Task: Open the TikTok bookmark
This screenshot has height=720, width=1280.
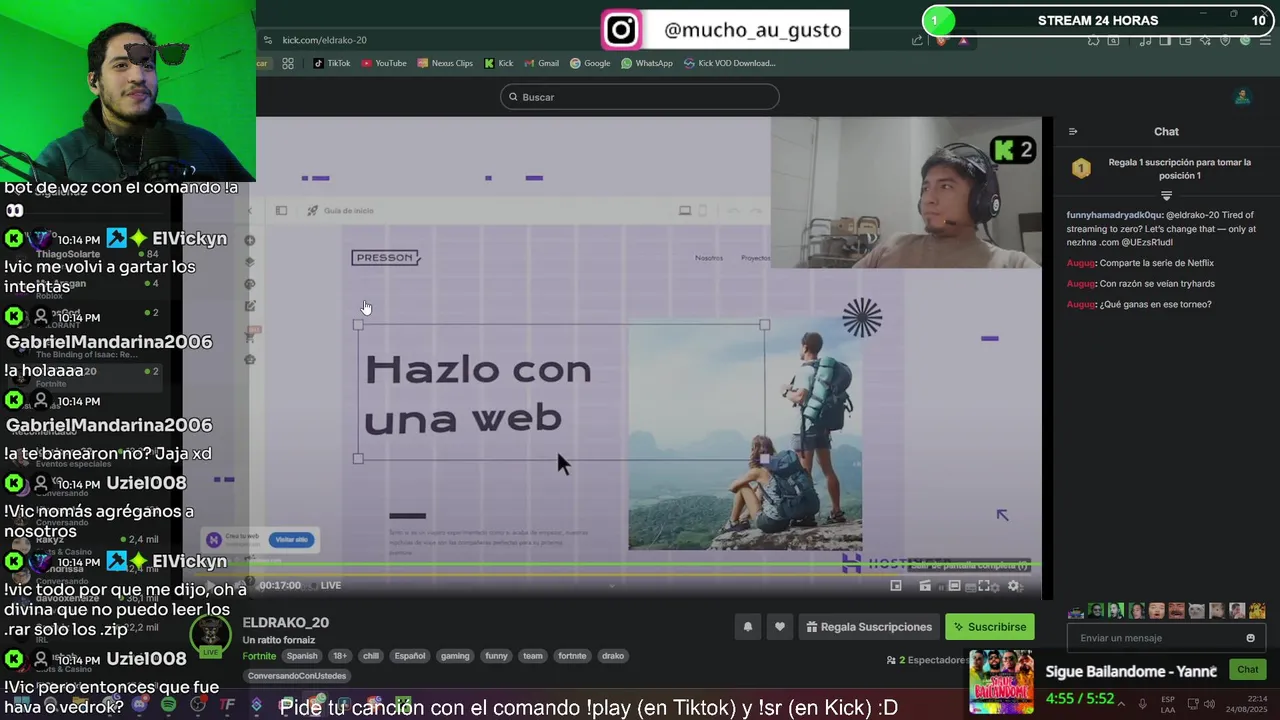Action: click(x=331, y=63)
